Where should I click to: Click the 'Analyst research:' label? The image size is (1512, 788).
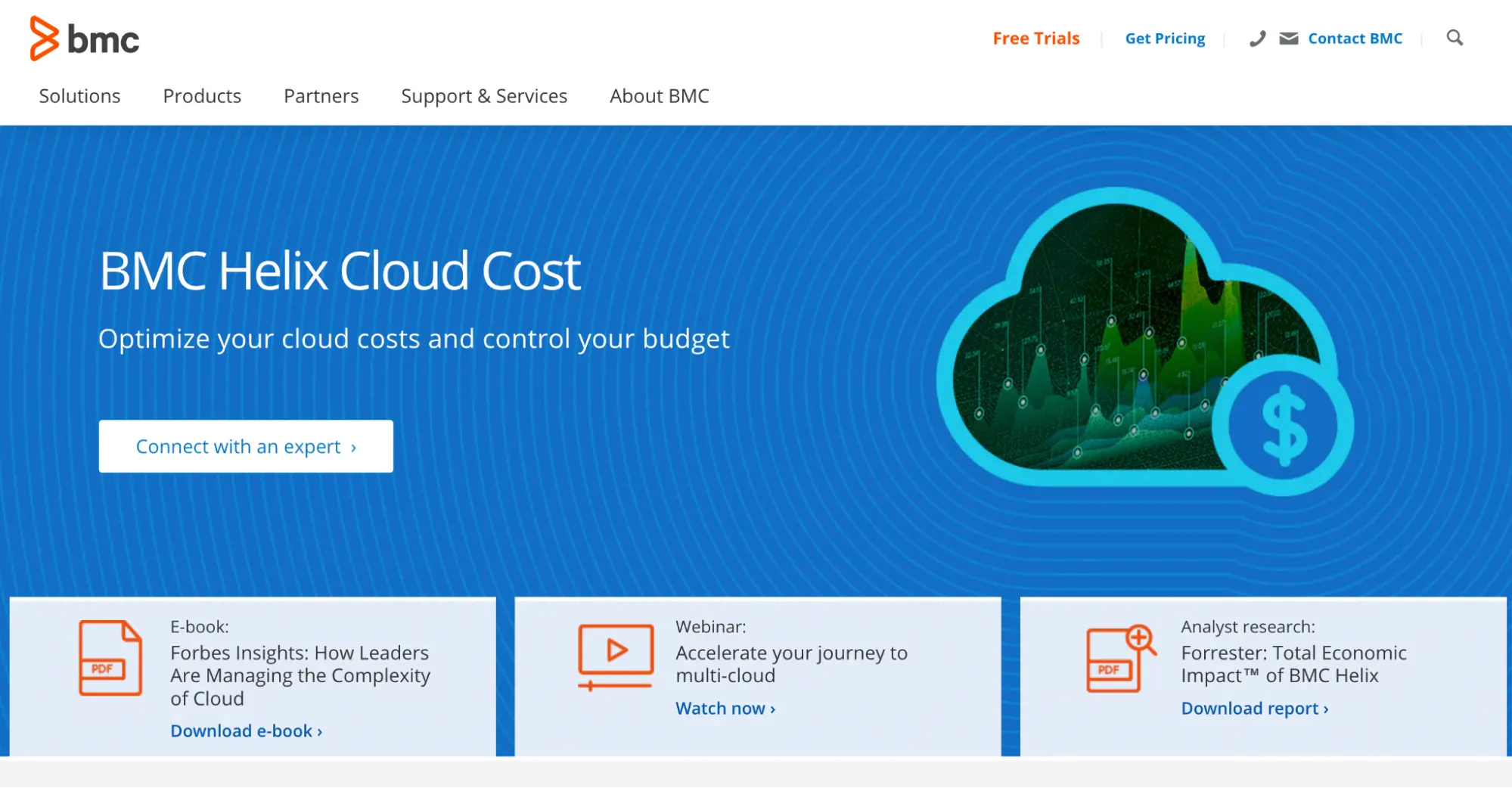(1248, 626)
